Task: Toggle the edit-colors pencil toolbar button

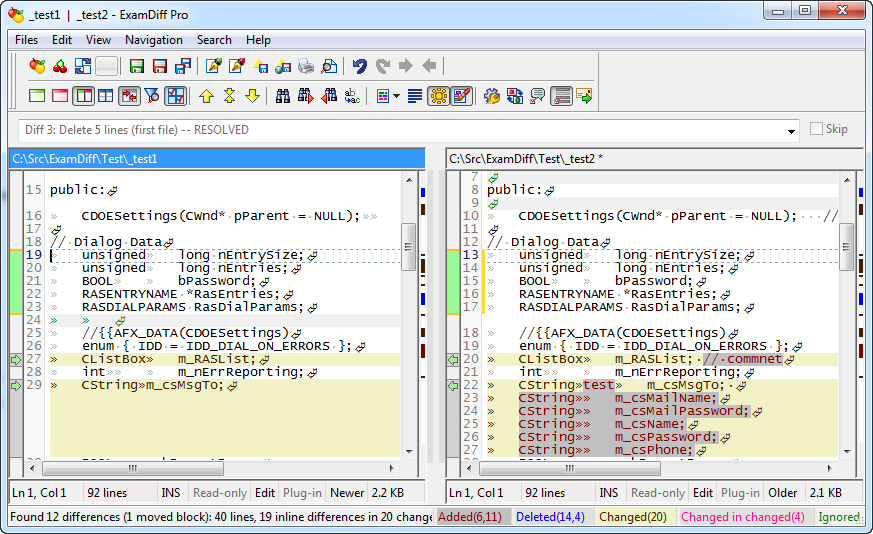Action: coord(462,96)
